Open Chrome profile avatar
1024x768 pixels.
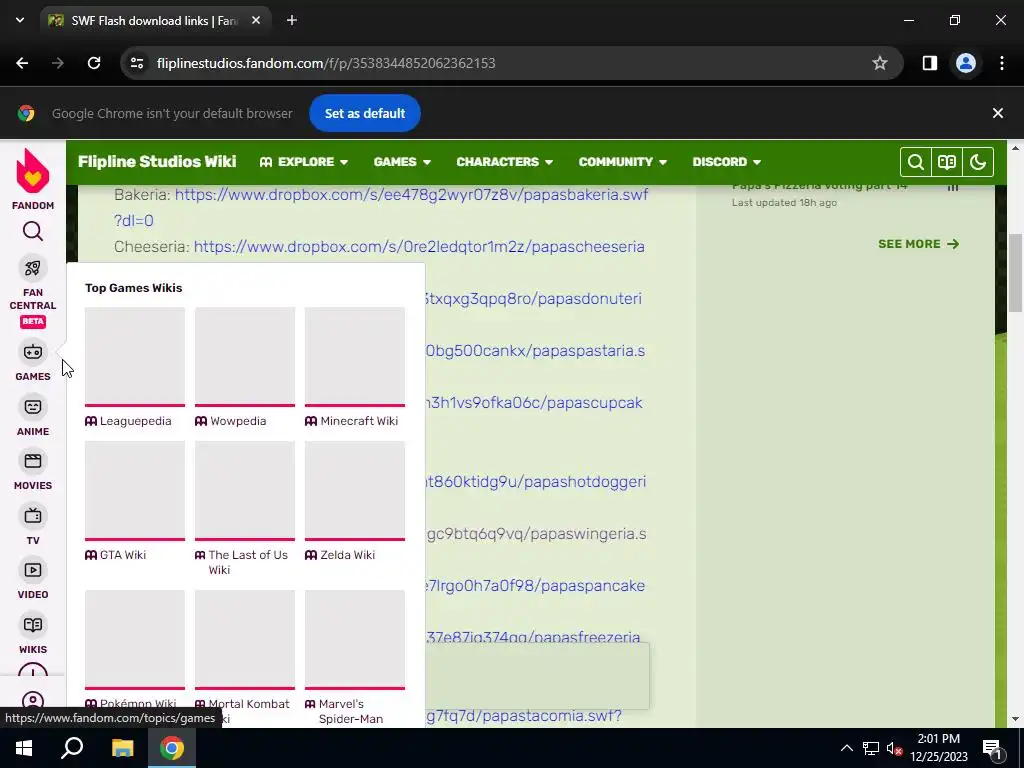click(x=966, y=63)
